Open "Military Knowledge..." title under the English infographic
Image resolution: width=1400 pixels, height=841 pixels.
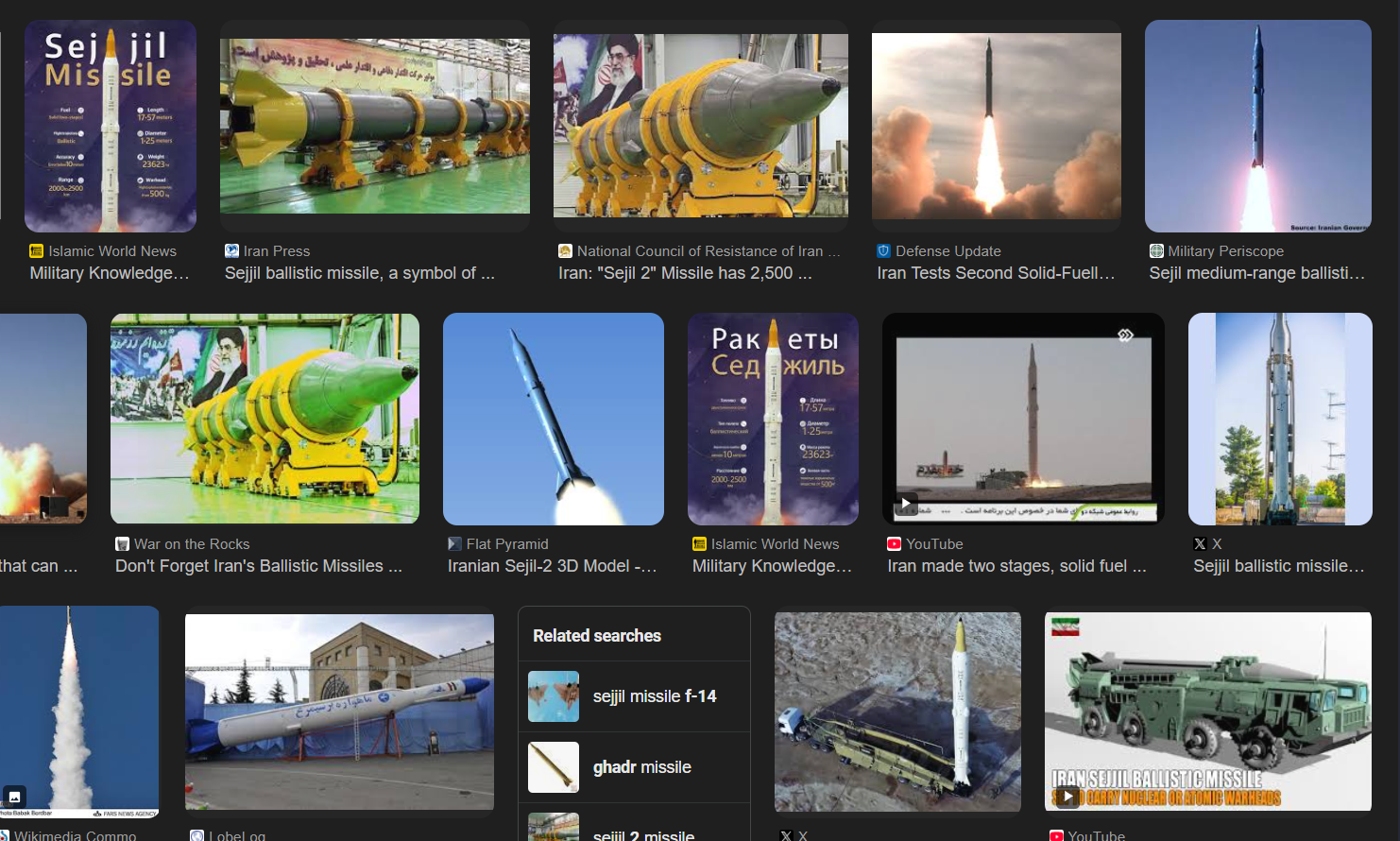(x=110, y=273)
